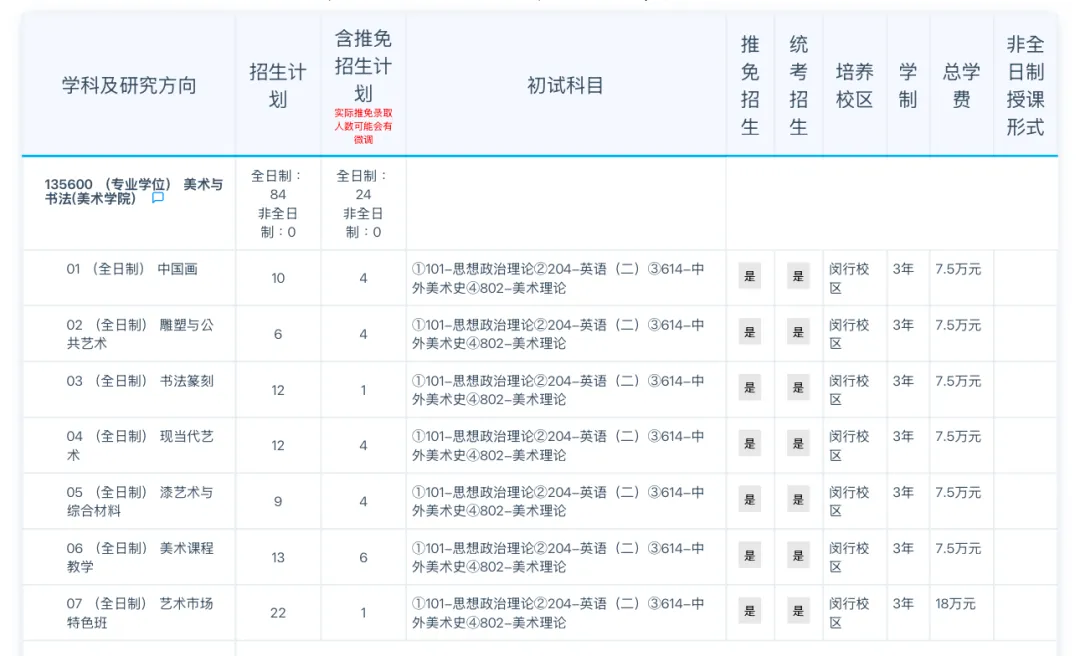
Task: Click the 推免招生 是 badge for 雕塑与公共艺术
Action: coord(750,332)
